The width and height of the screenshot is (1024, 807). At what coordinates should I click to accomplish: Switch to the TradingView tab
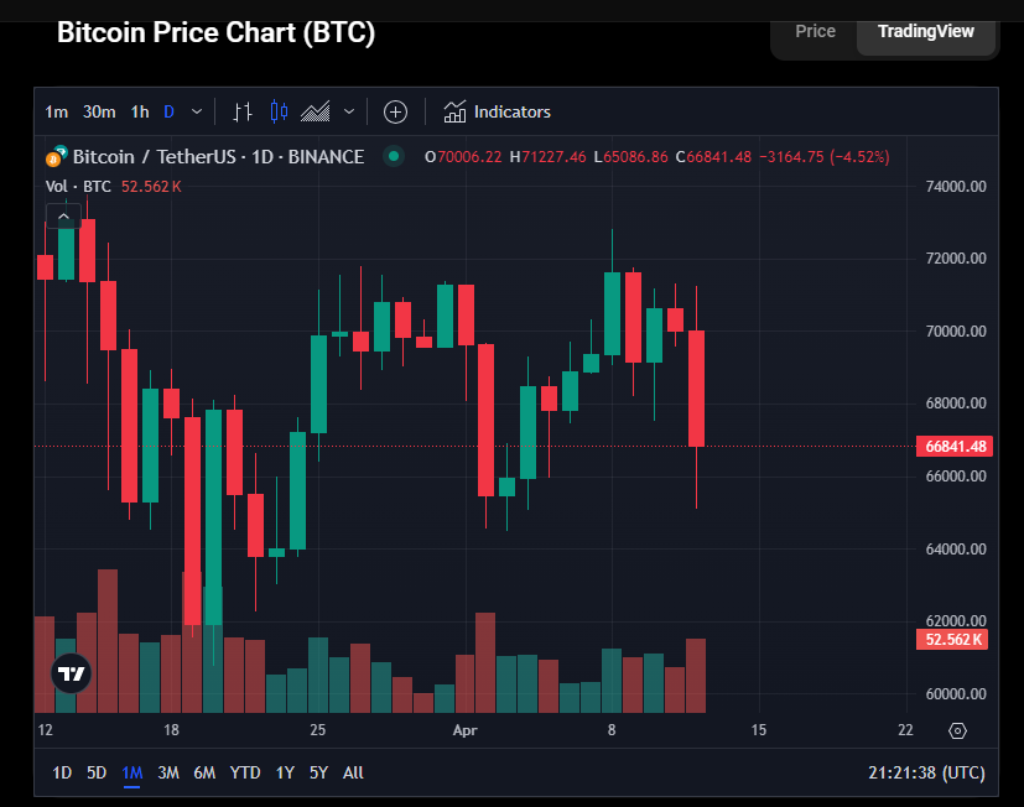(x=925, y=31)
